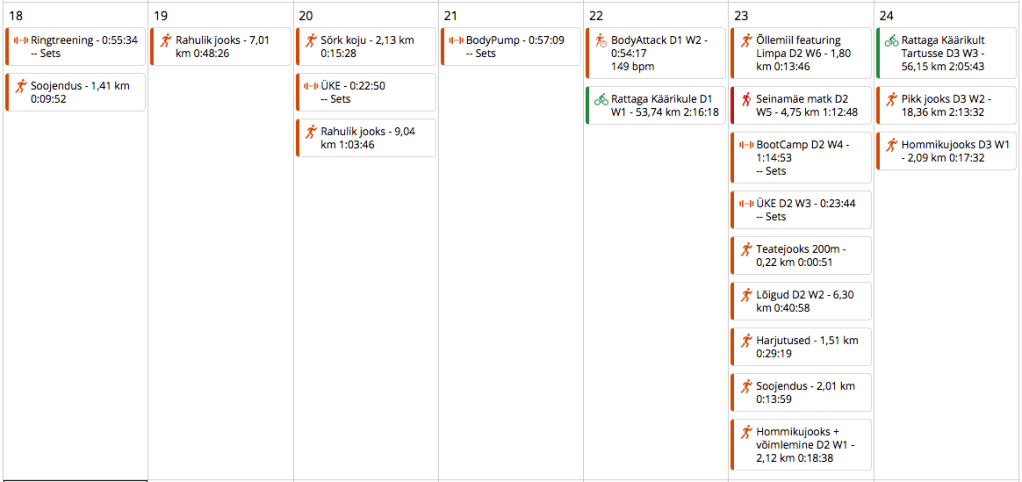Open the Õllemiil featuring Limpa activity
The height and width of the screenshot is (482, 1022).
(x=810, y=52)
